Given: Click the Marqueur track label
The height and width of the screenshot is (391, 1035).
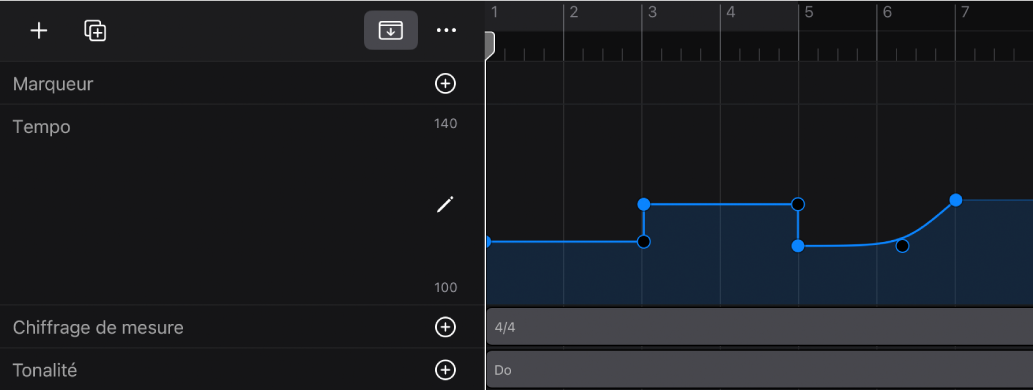Looking at the screenshot, I should (x=53, y=84).
